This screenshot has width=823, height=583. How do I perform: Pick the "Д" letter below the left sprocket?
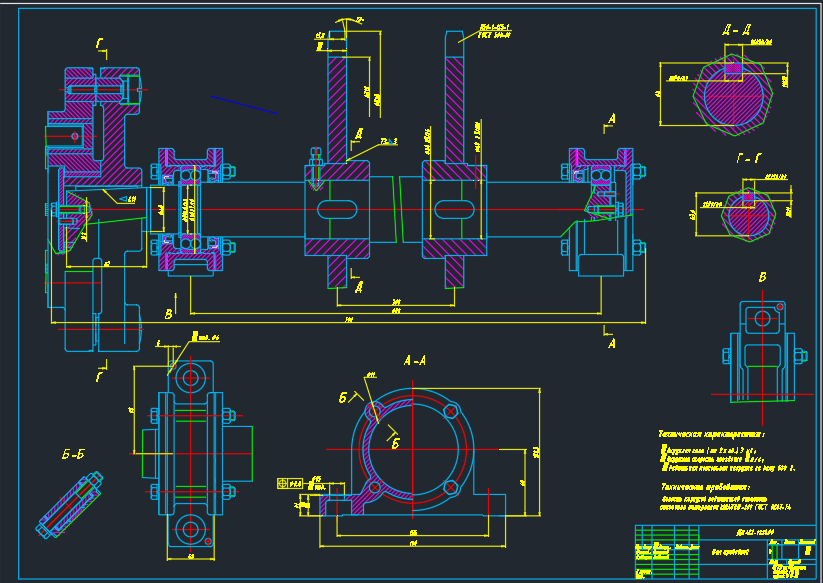(x=359, y=287)
